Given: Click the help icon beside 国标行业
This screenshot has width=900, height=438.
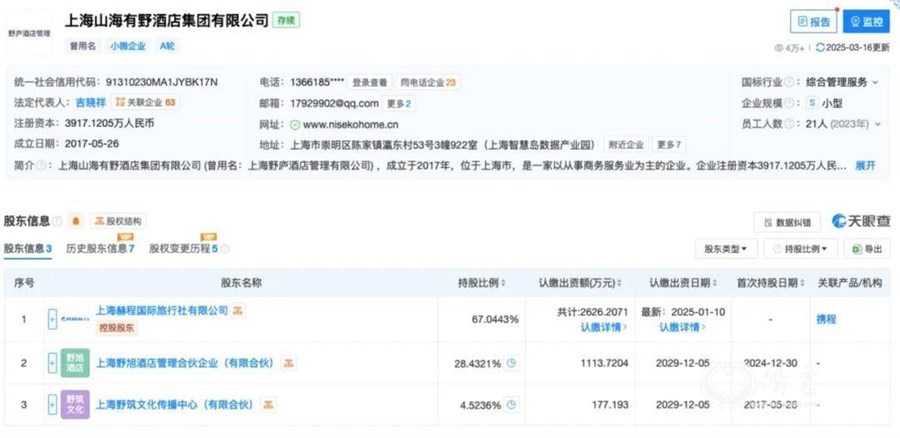Looking at the screenshot, I should (790, 82).
